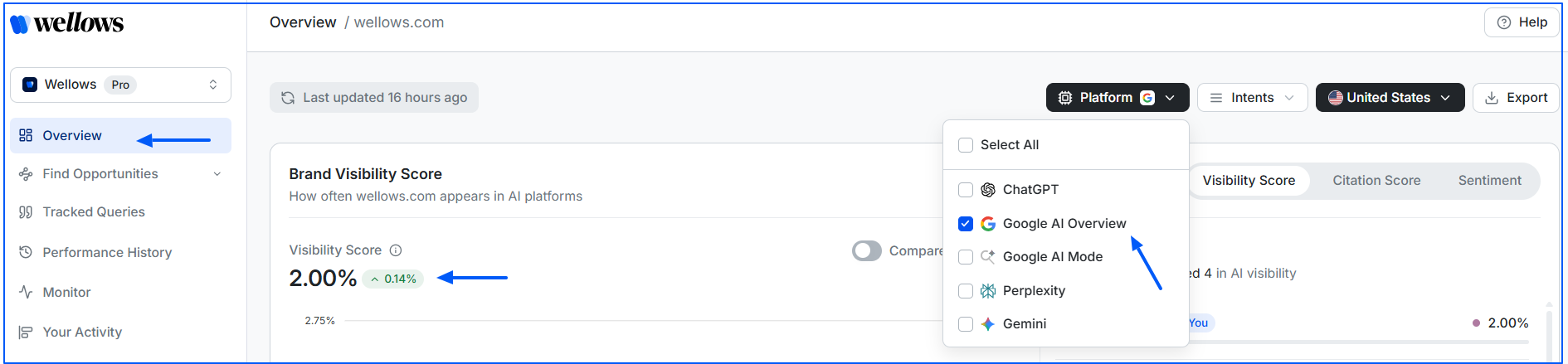Open the Intents dropdown
Screen dimensions: 1568x364
pyautogui.click(x=1252, y=98)
